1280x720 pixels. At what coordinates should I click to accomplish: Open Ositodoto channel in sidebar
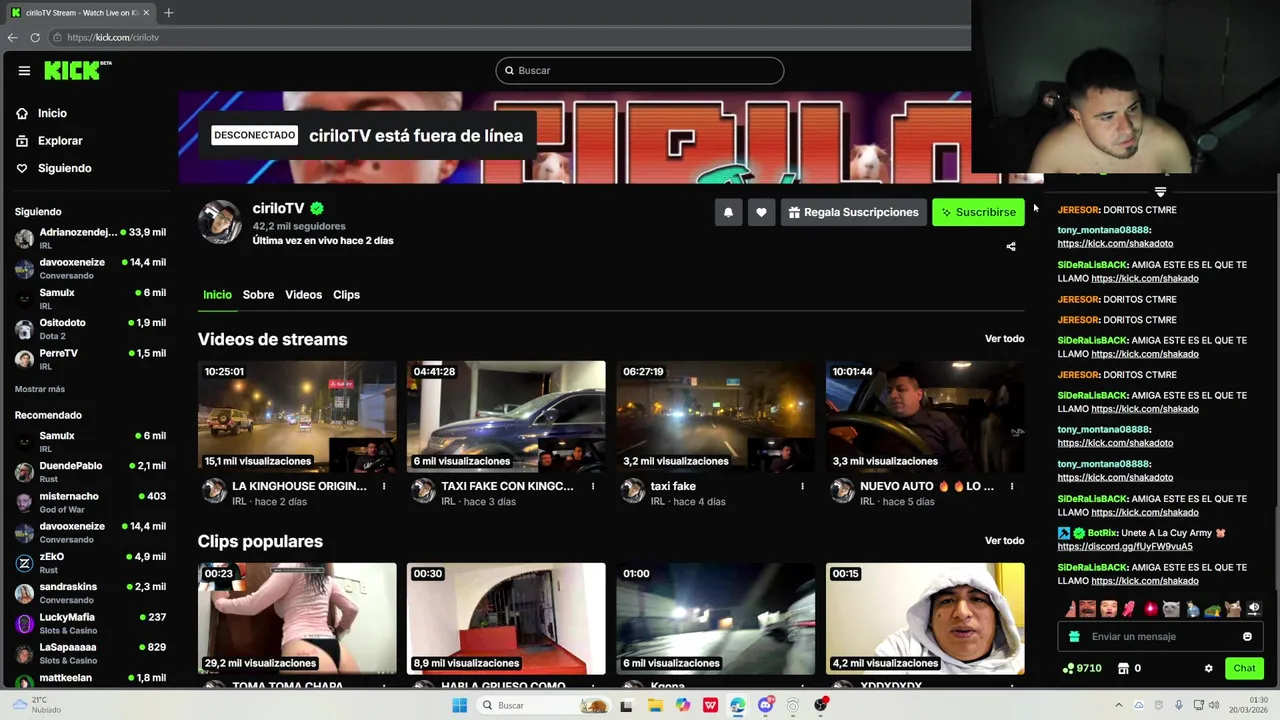click(x=90, y=329)
